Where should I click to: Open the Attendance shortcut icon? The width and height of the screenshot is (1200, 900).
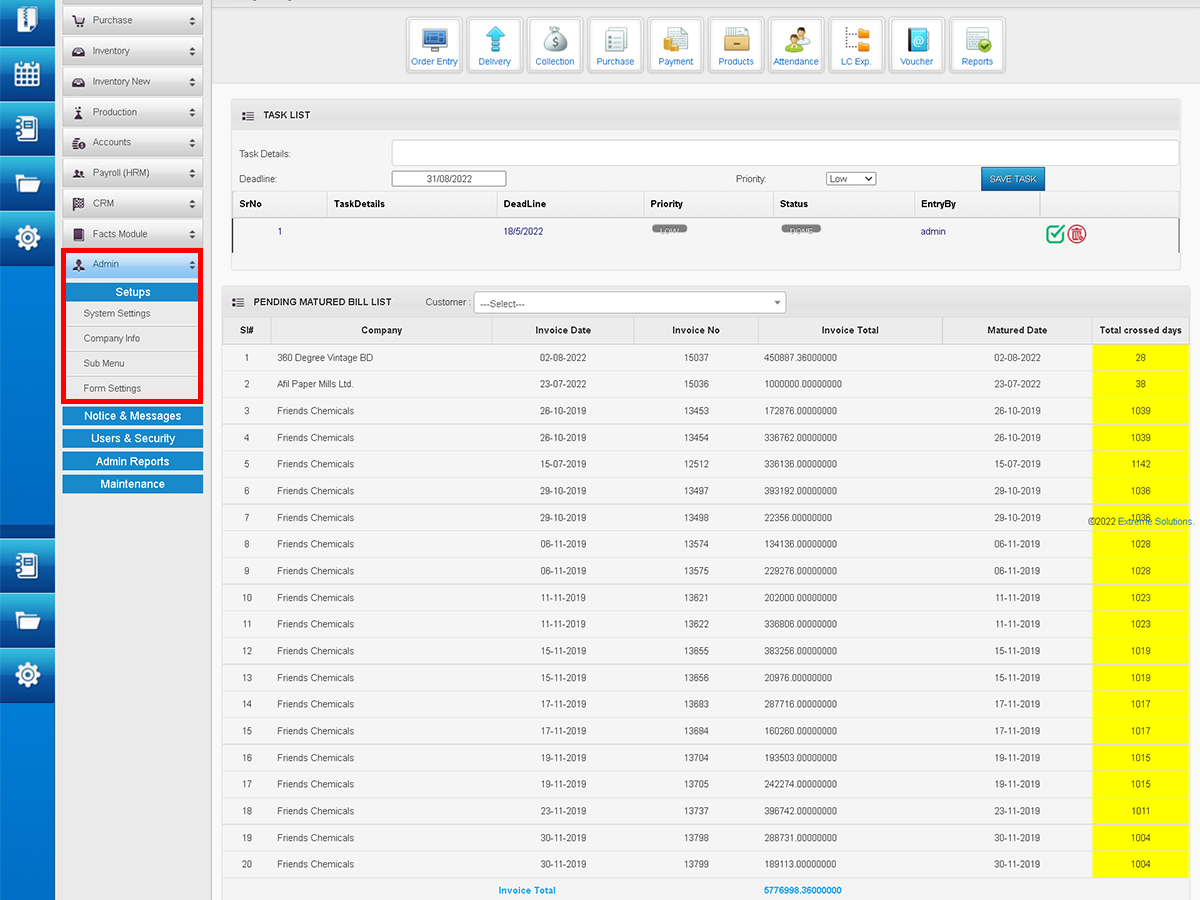click(x=796, y=46)
